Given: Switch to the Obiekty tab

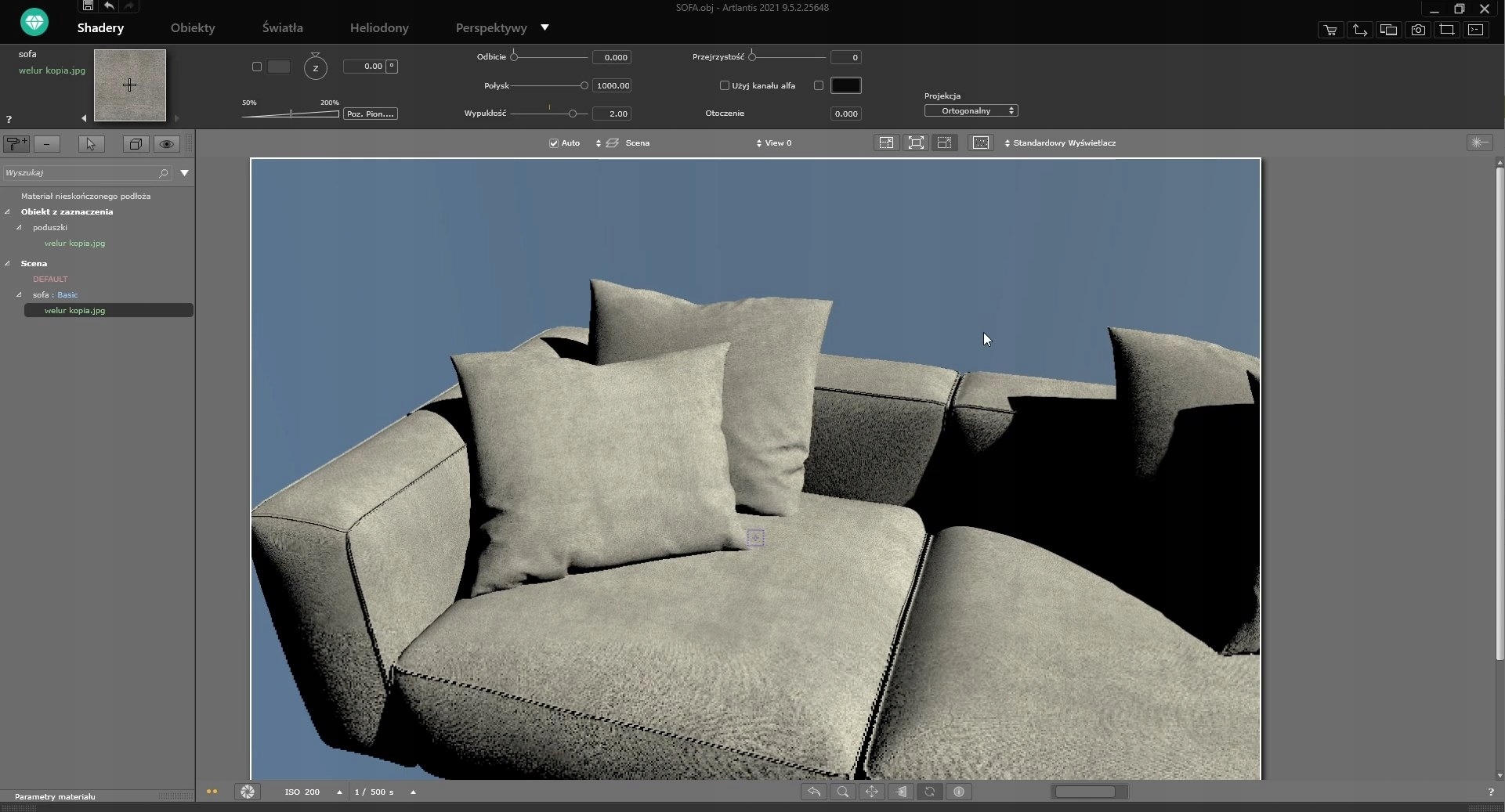Looking at the screenshot, I should (193, 28).
